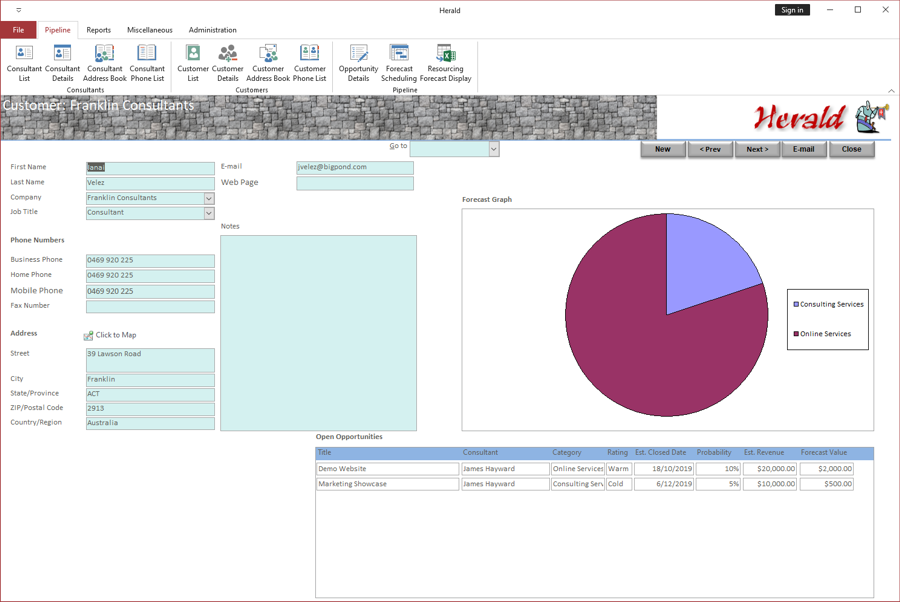Viewport: 900px width, 602px height.
Task: View the Customer Phone List
Action: click(x=309, y=63)
